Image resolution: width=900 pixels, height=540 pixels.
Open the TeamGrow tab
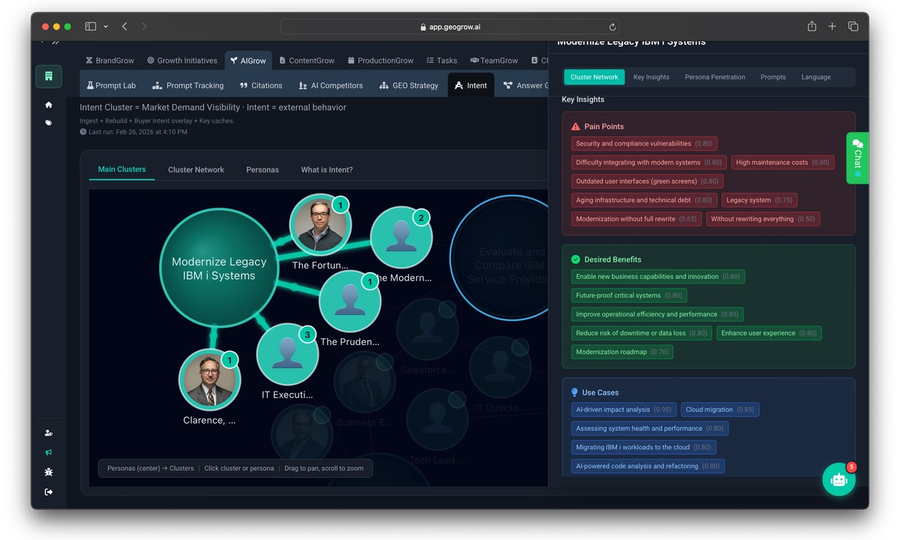click(494, 60)
